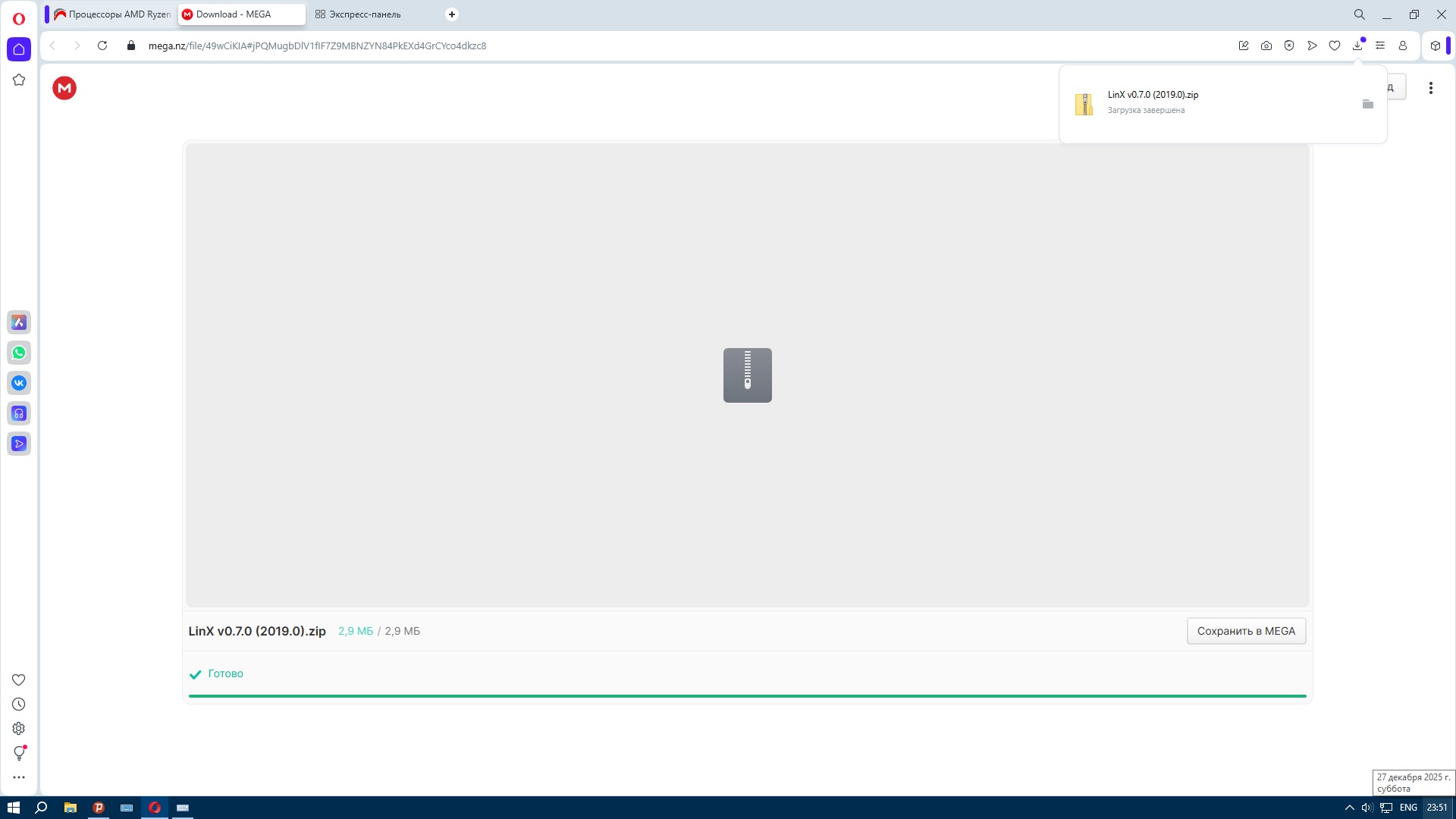Open the MEGA page options three-dot menu

[1431, 88]
